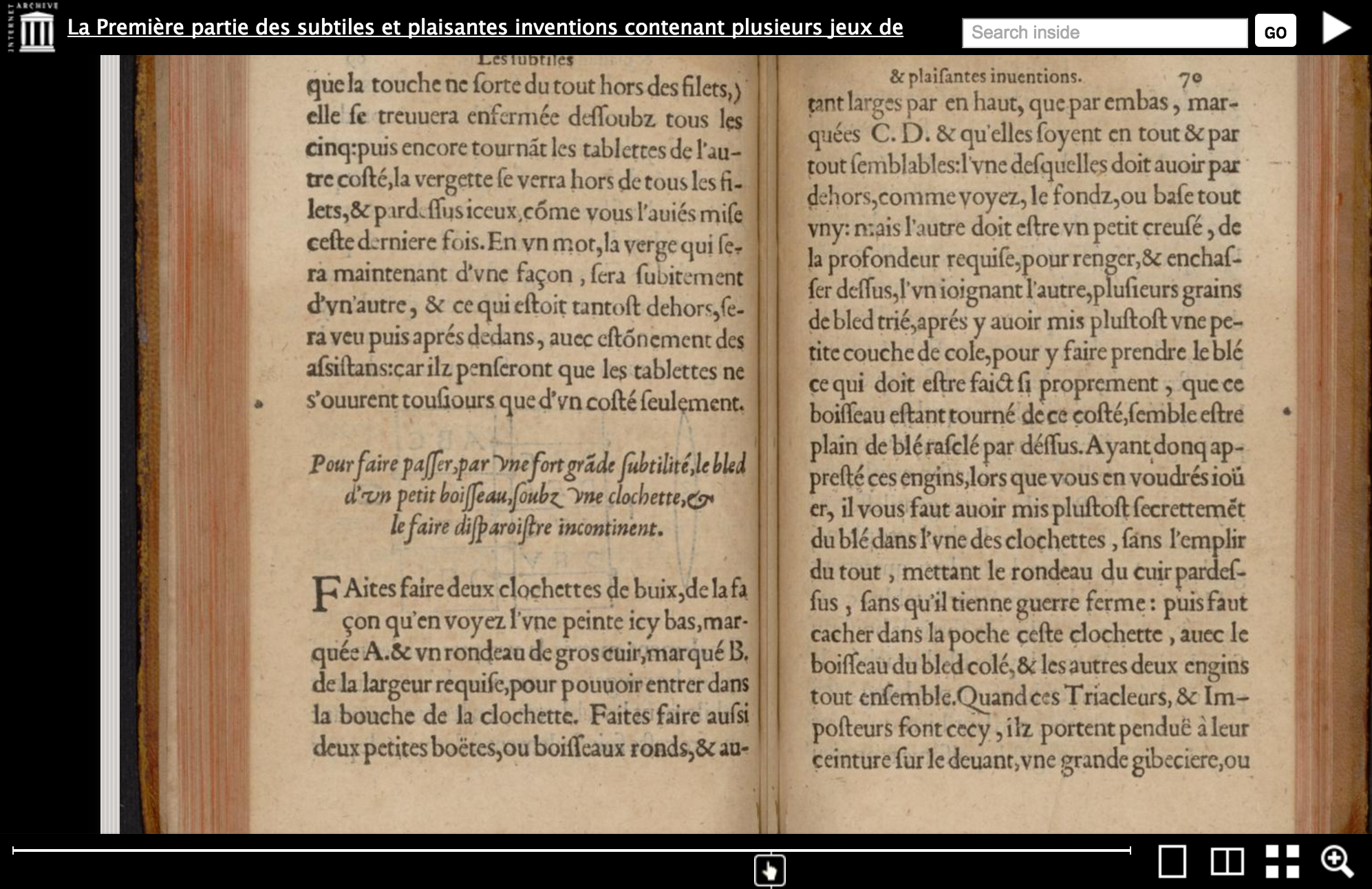
Task: Click drop-cap line 'FAites faire deux clochettes'
Action: point(530,590)
